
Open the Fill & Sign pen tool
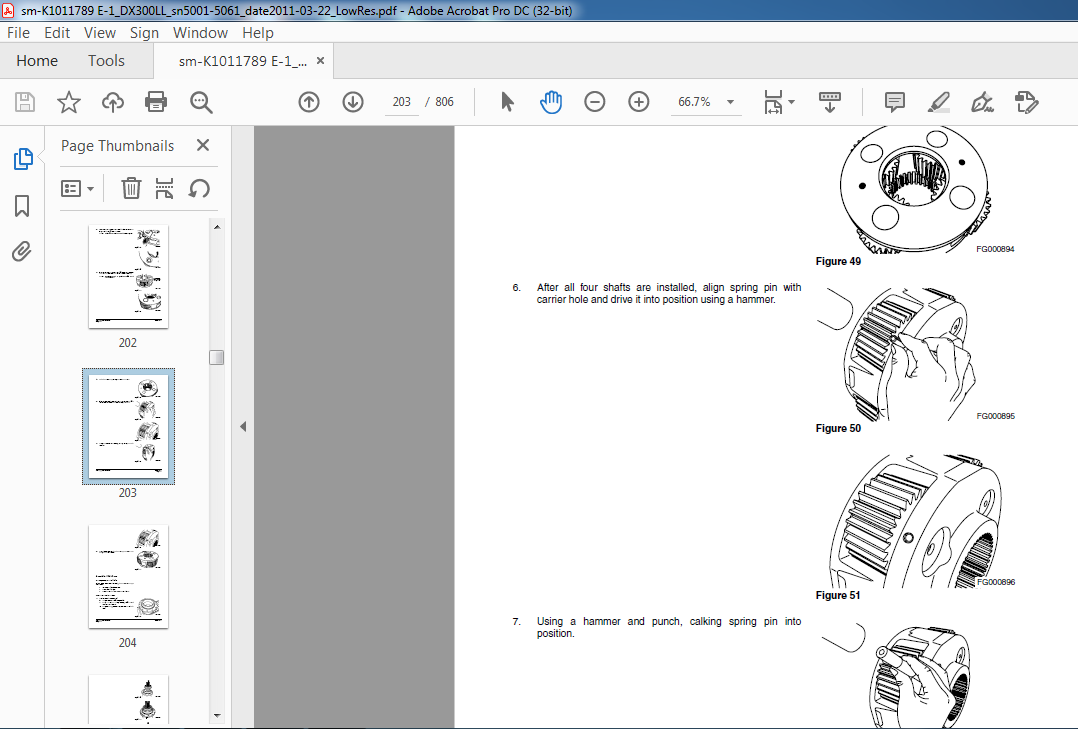point(982,102)
